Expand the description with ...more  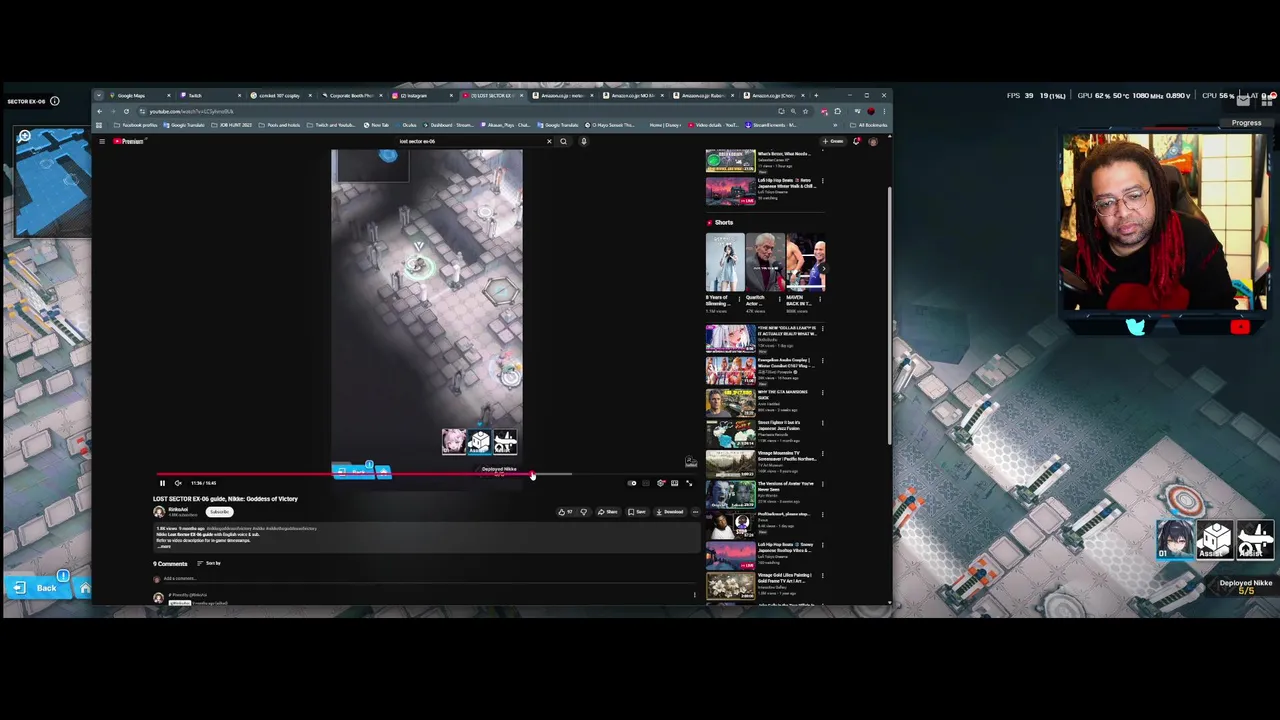(165, 546)
